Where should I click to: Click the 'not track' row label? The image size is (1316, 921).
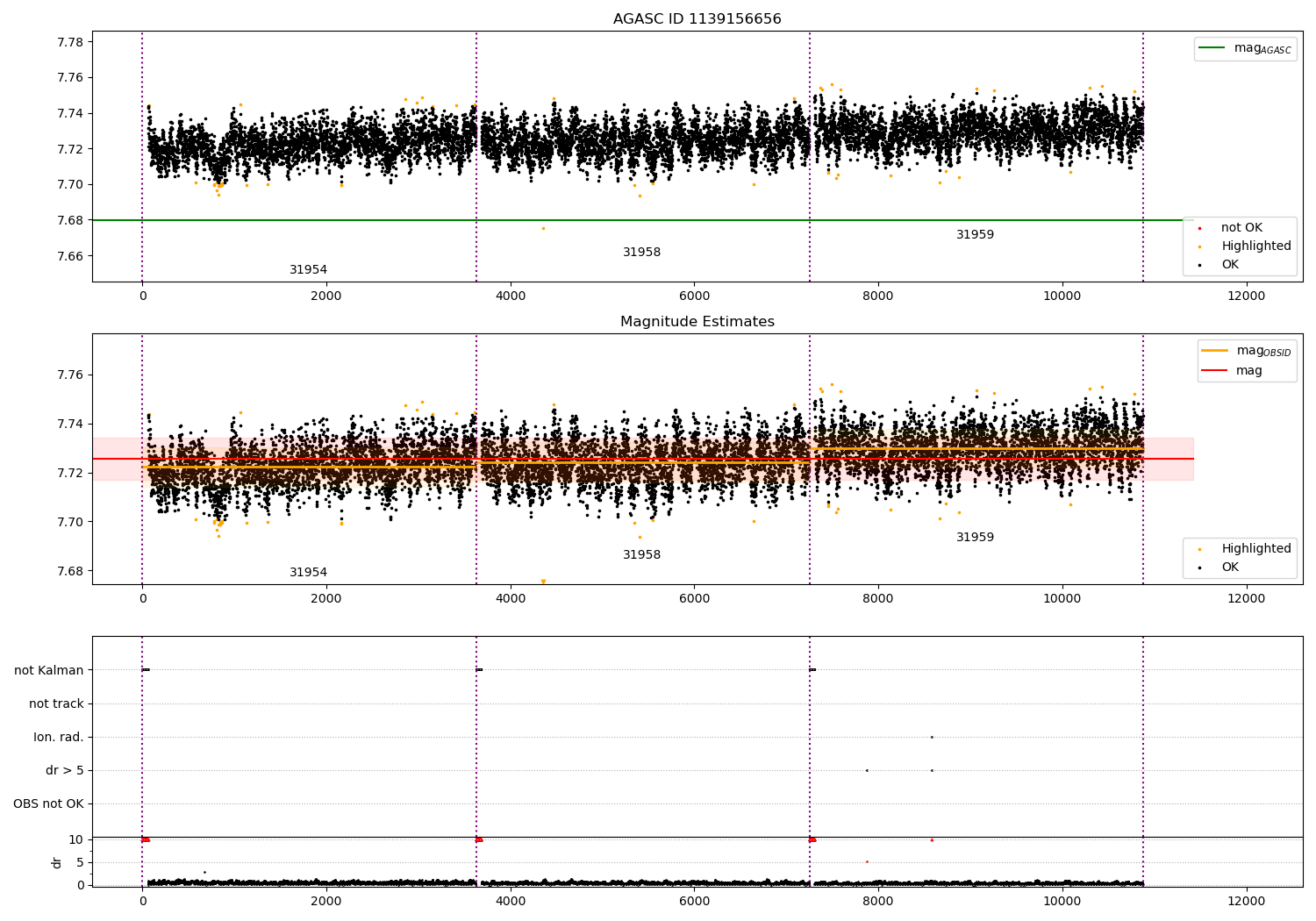coord(56,703)
